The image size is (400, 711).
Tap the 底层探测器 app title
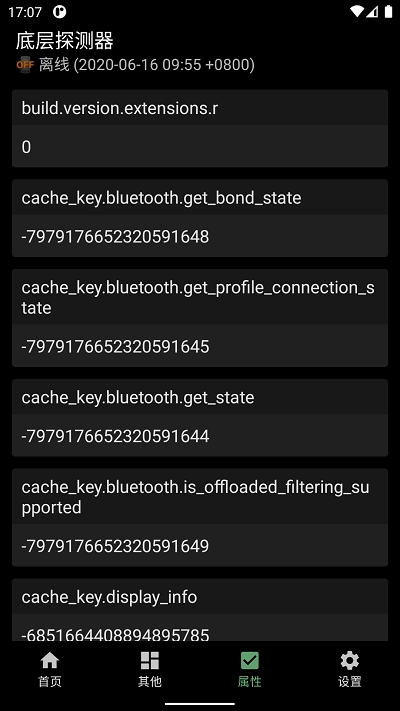coord(64,41)
